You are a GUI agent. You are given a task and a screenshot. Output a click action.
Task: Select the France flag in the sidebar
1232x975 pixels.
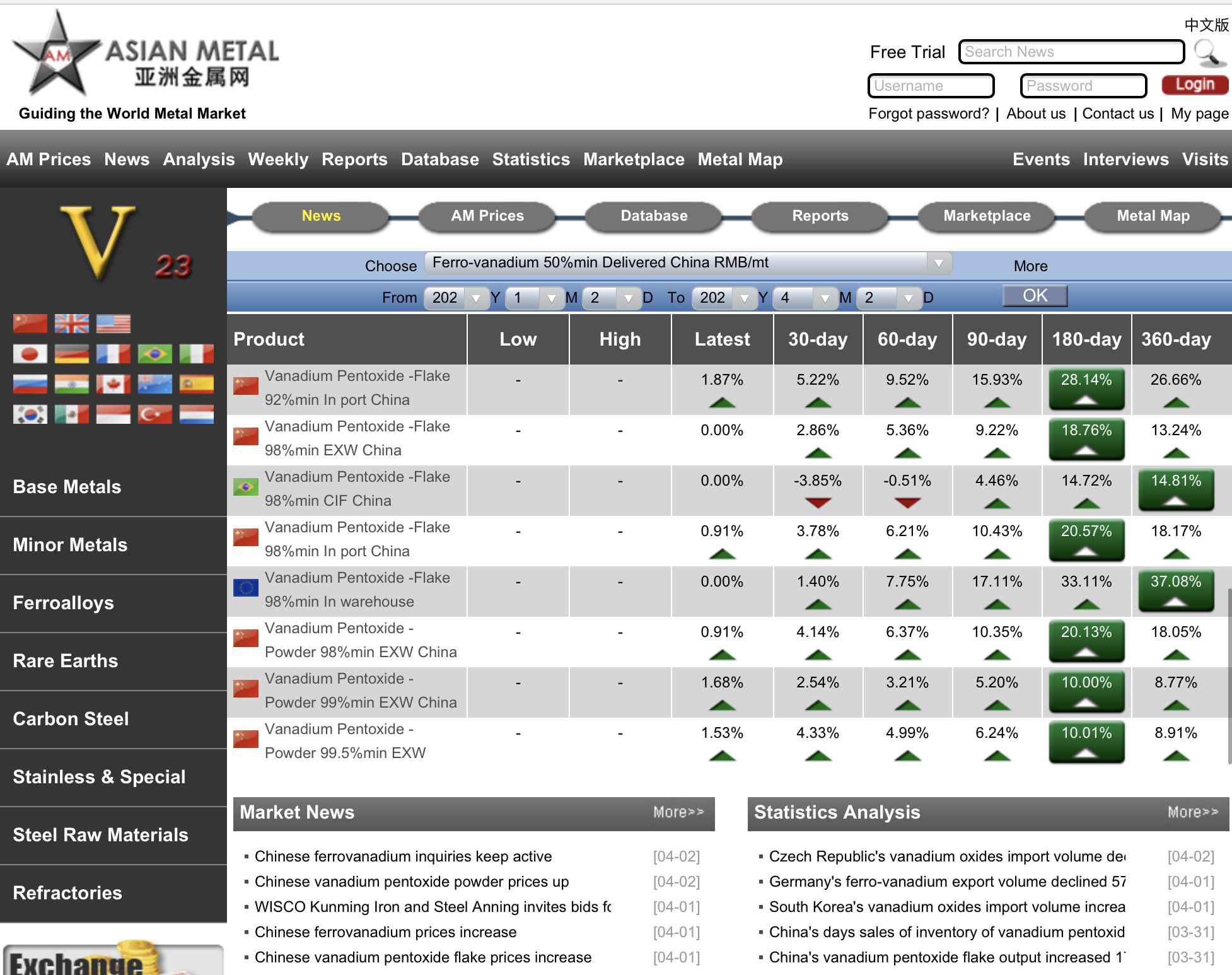(113, 354)
